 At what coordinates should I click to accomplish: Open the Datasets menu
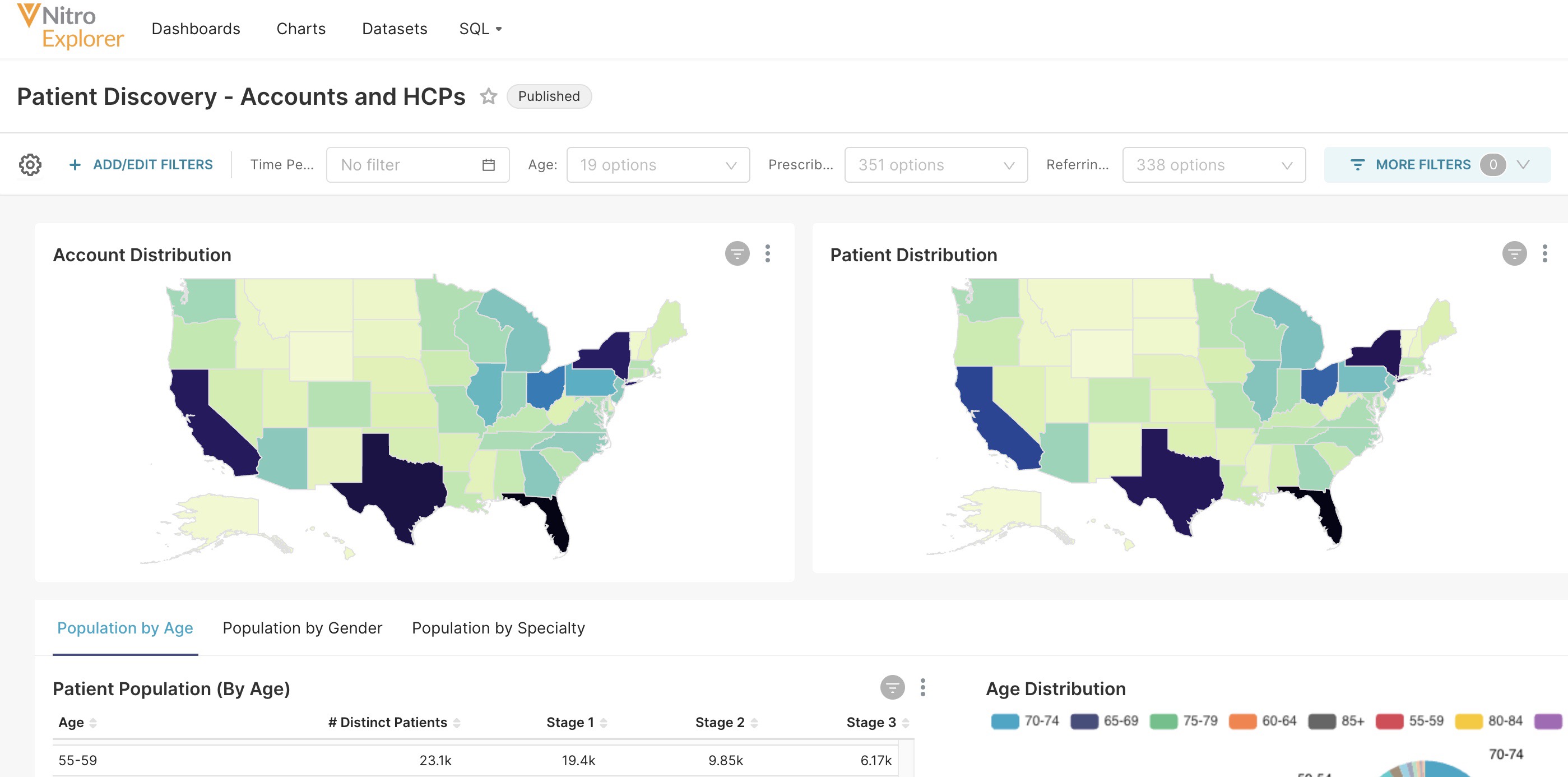395,29
